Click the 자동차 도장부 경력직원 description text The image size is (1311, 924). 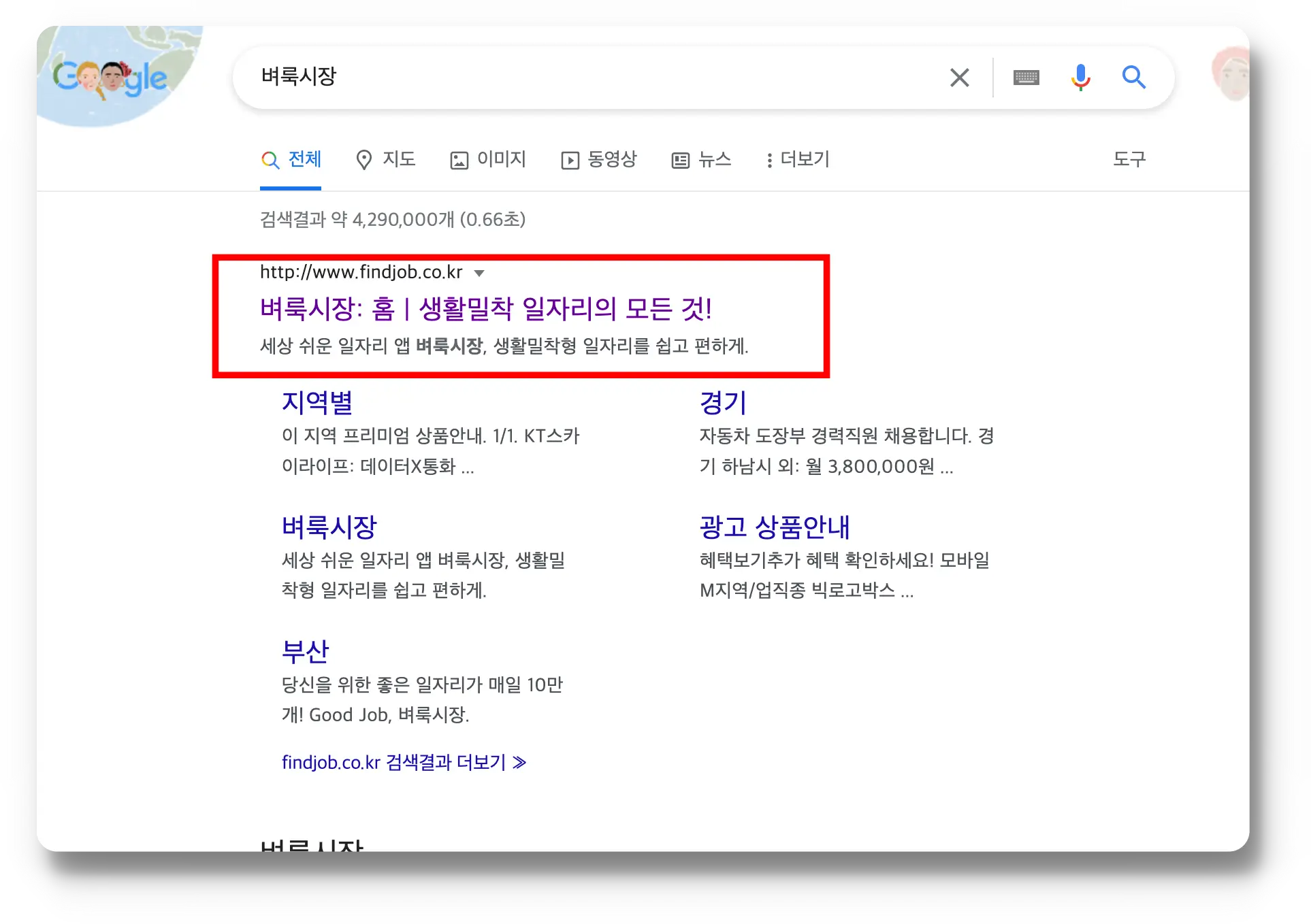point(847,450)
